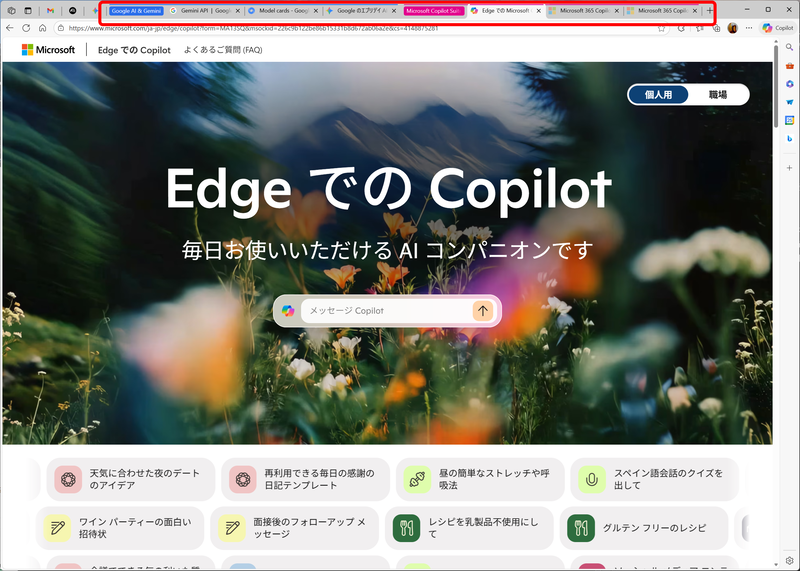The width and height of the screenshot is (800, 571).
Task: Click the page vertical scrollbar thumb
Action: [x=776, y=87]
